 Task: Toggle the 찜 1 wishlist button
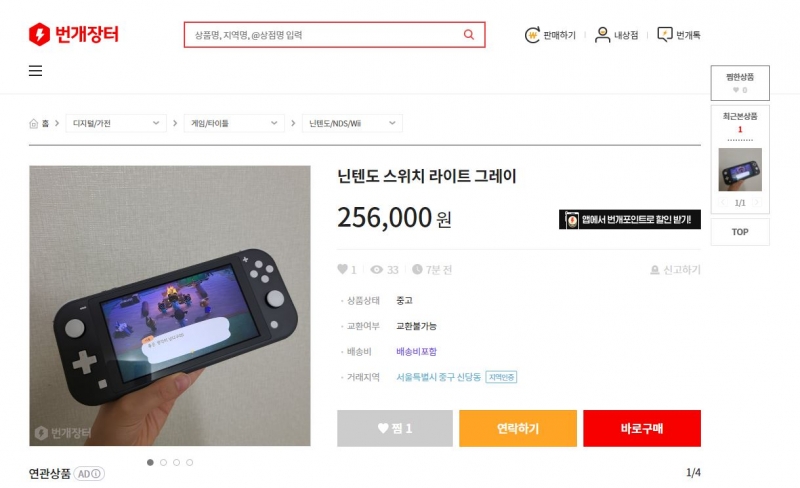(x=394, y=428)
